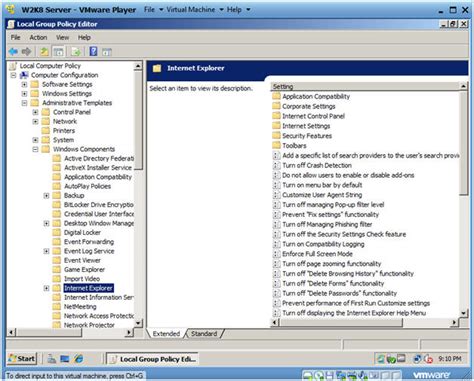Click the Back arrow toolbar icon
The width and height of the screenshot is (474, 381).
[13, 52]
